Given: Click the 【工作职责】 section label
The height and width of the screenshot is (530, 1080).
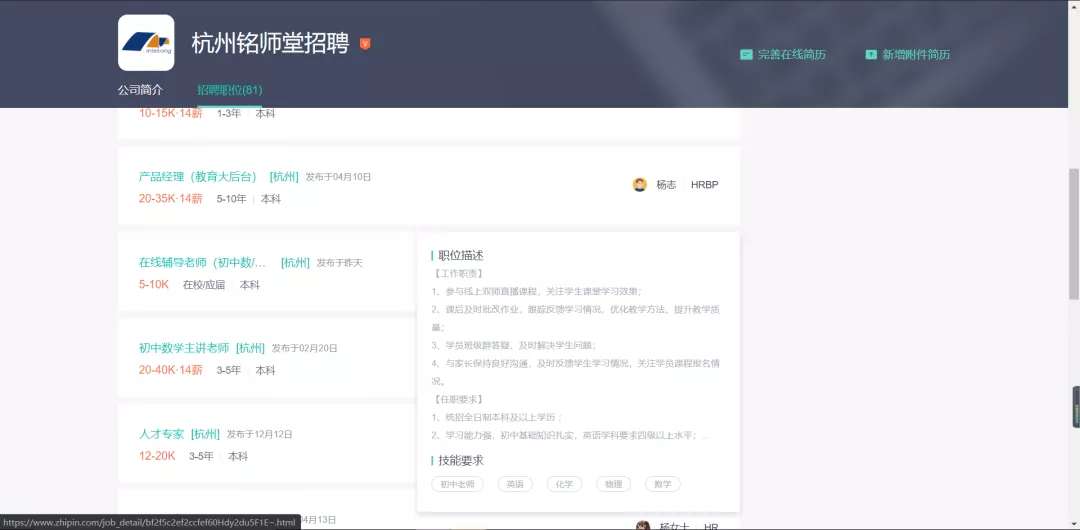Looking at the screenshot, I should 459,274.
